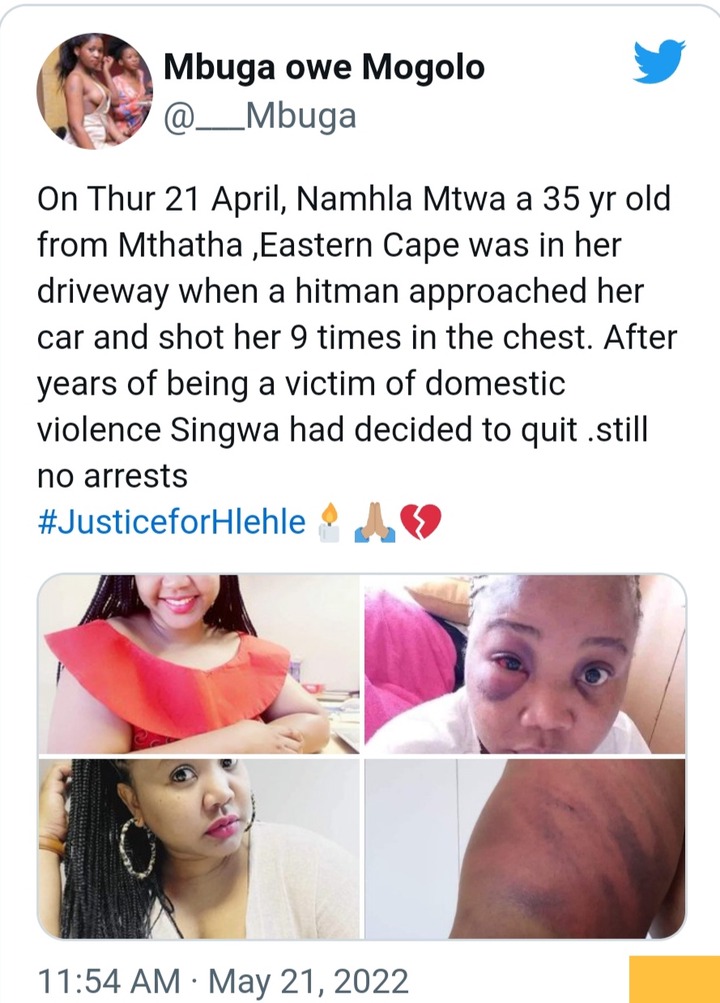Click the broken heart emoji
Viewport: 720px width, 1003px height.
420,523
